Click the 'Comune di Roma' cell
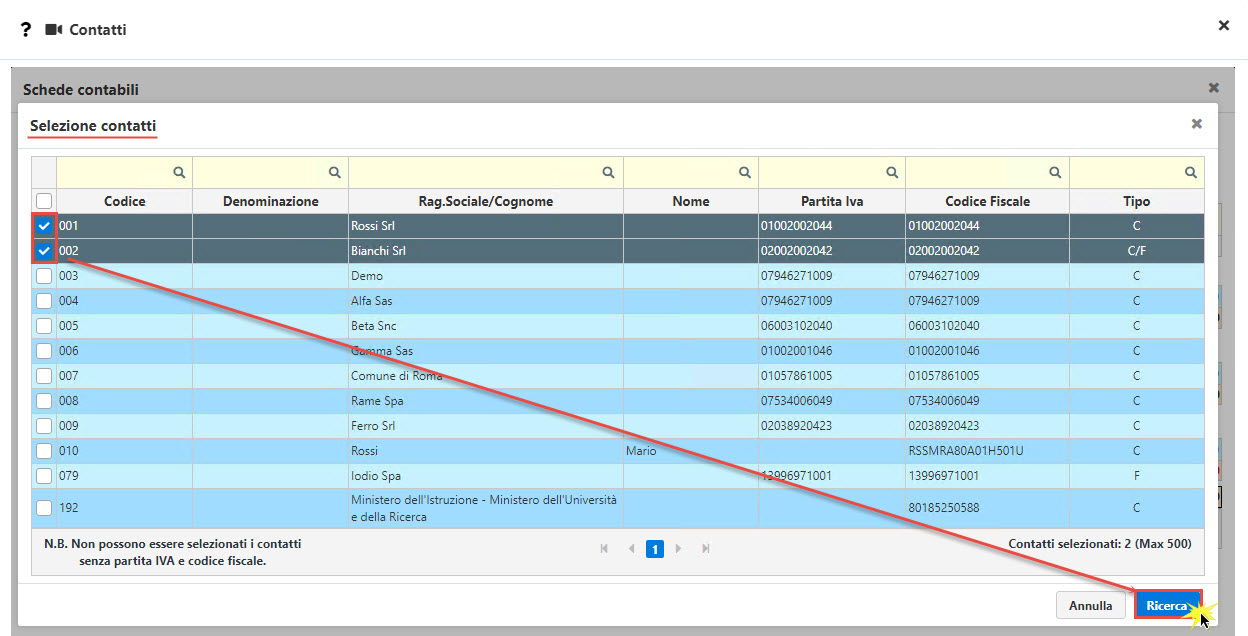Image resolution: width=1248 pixels, height=636 pixels. coord(485,376)
